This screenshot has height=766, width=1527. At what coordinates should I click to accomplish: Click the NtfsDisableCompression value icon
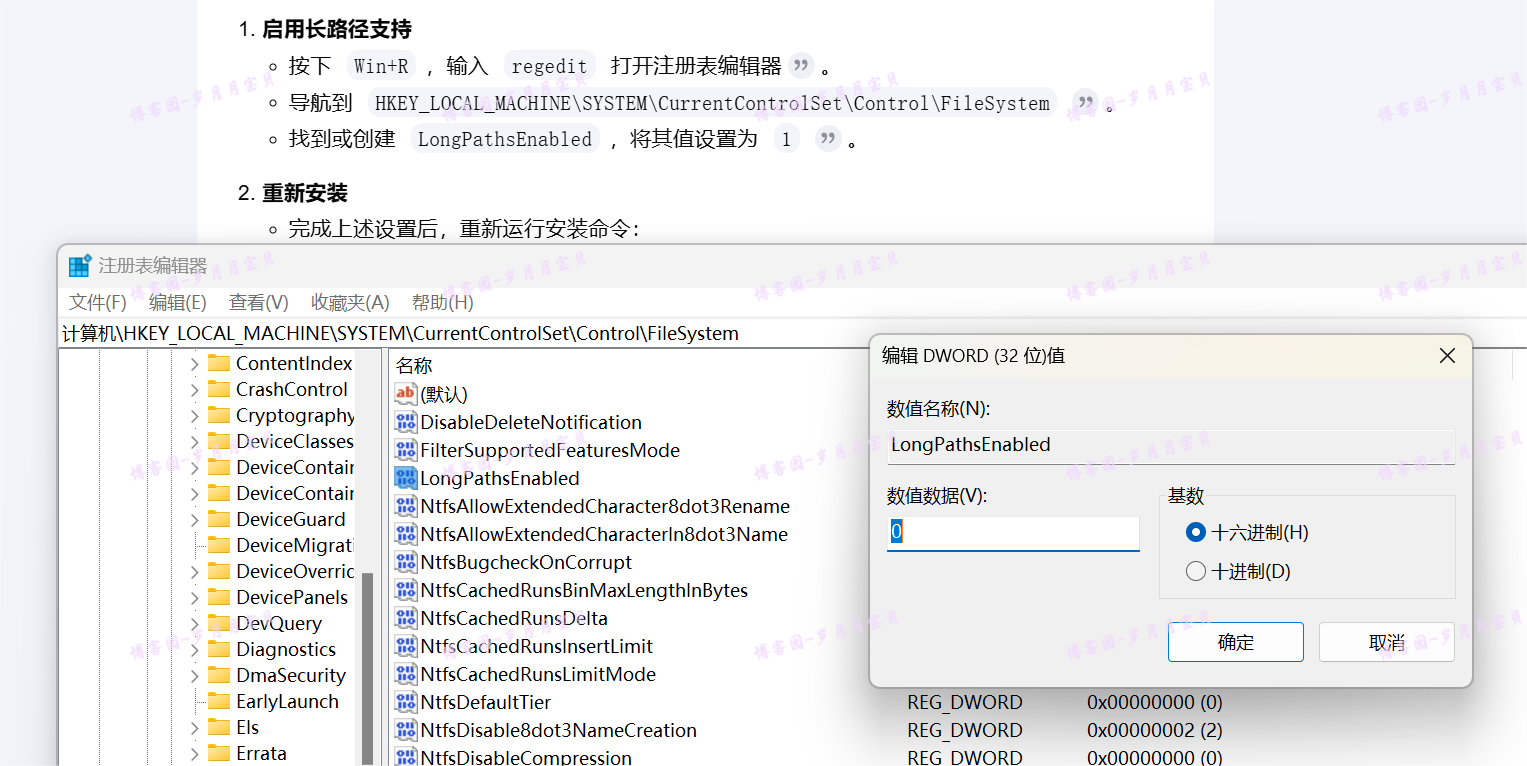pyautogui.click(x=405, y=757)
